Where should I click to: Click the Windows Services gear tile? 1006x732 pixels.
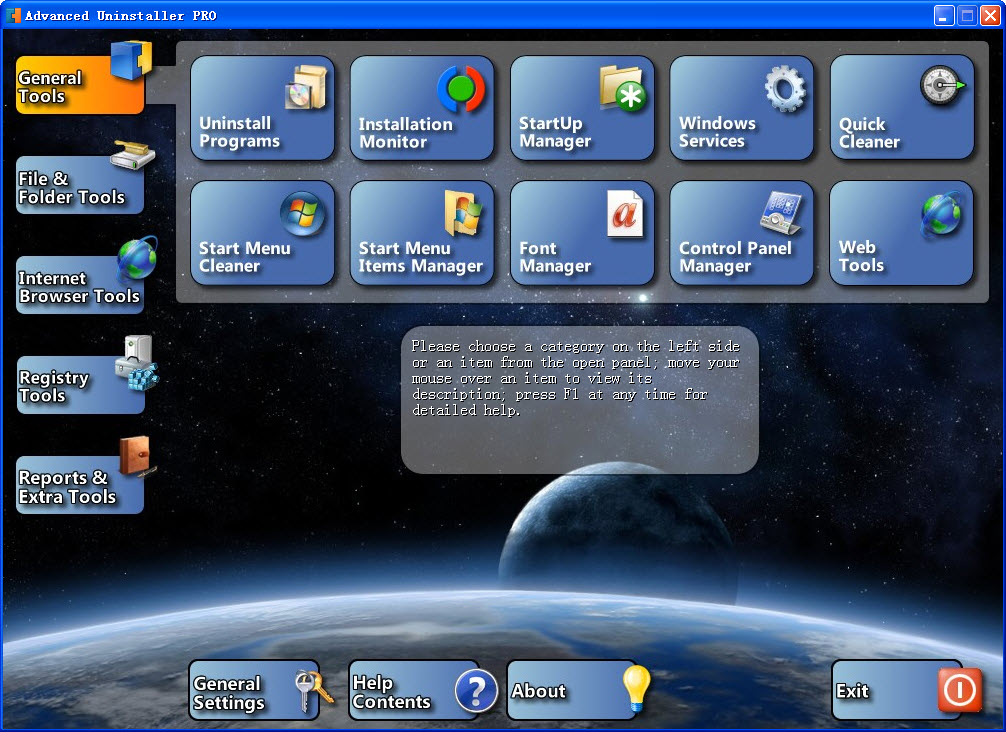(x=742, y=108)
